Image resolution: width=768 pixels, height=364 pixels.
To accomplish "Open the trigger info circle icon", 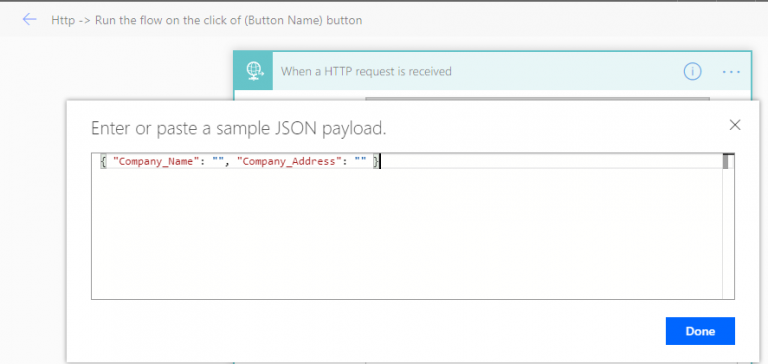I will (692, 72).
